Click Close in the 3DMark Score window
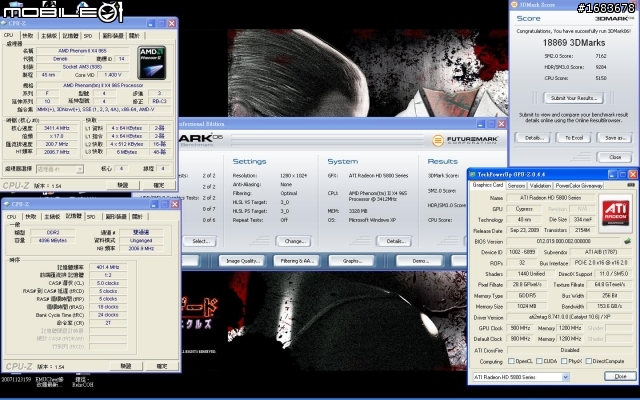 615,157
